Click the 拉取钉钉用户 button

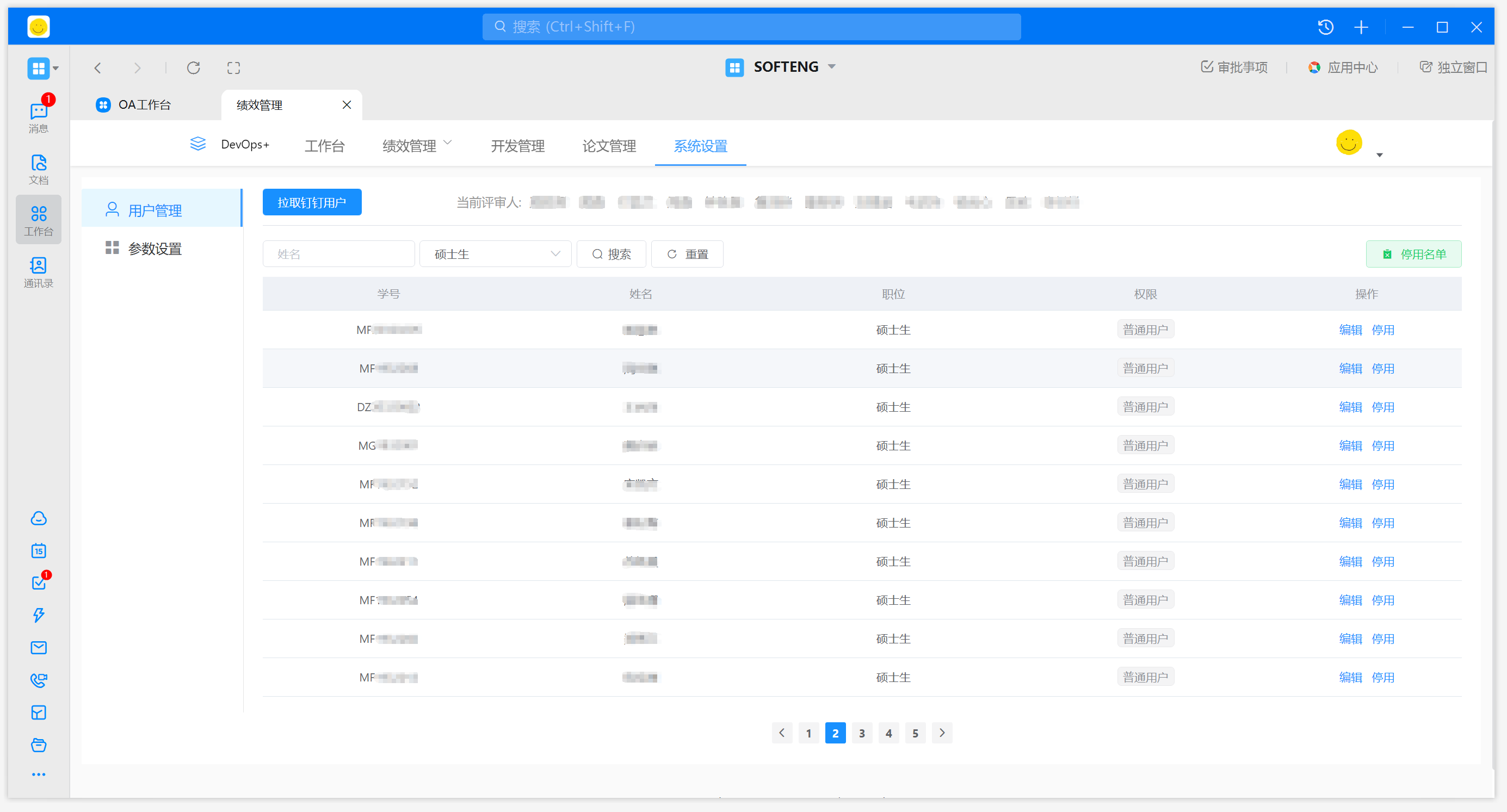(312, 202)
